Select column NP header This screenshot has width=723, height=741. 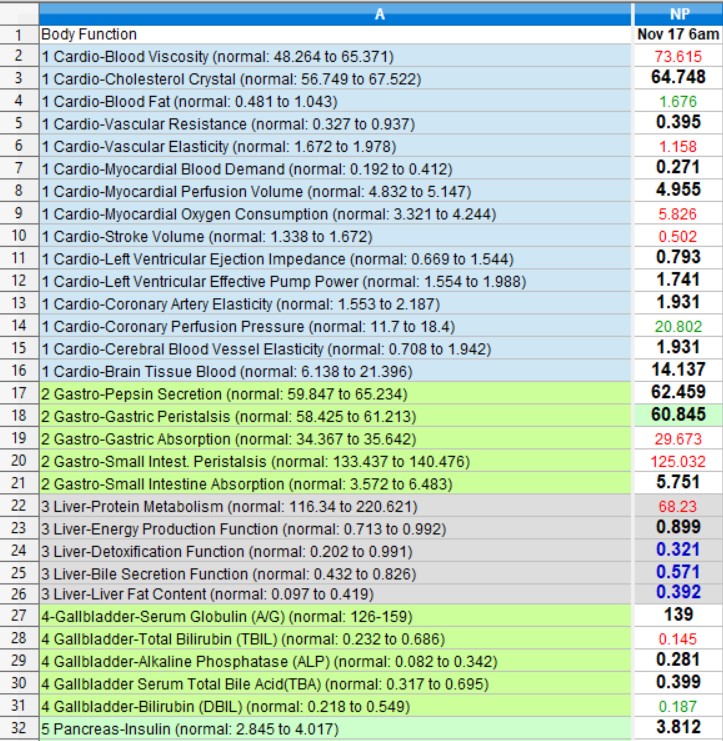677,13
